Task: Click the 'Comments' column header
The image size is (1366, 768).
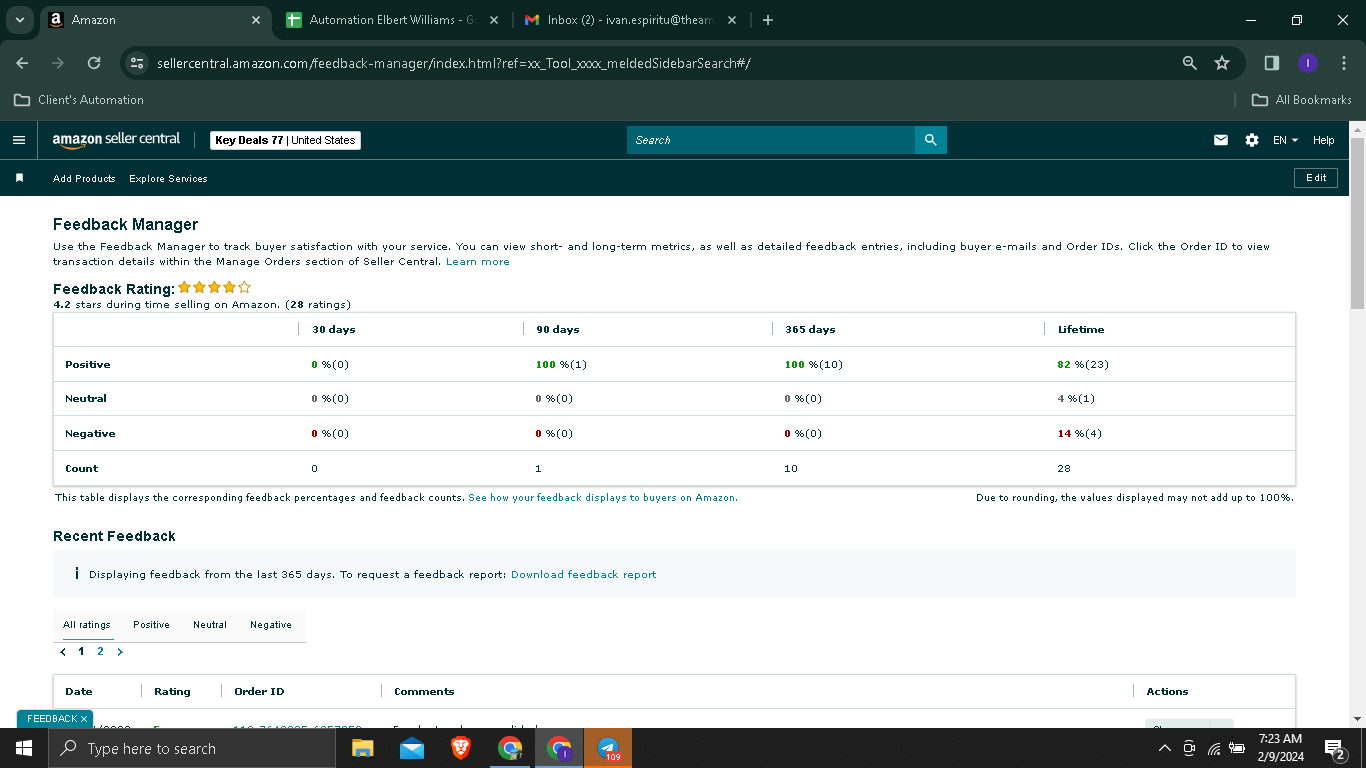Action: point(424,692)
